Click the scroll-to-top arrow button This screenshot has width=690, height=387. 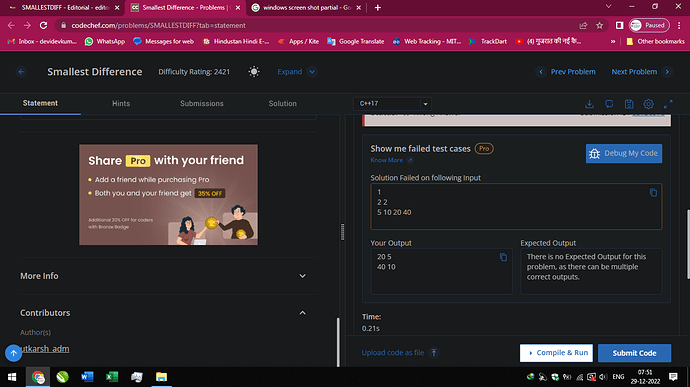point(14,353)
